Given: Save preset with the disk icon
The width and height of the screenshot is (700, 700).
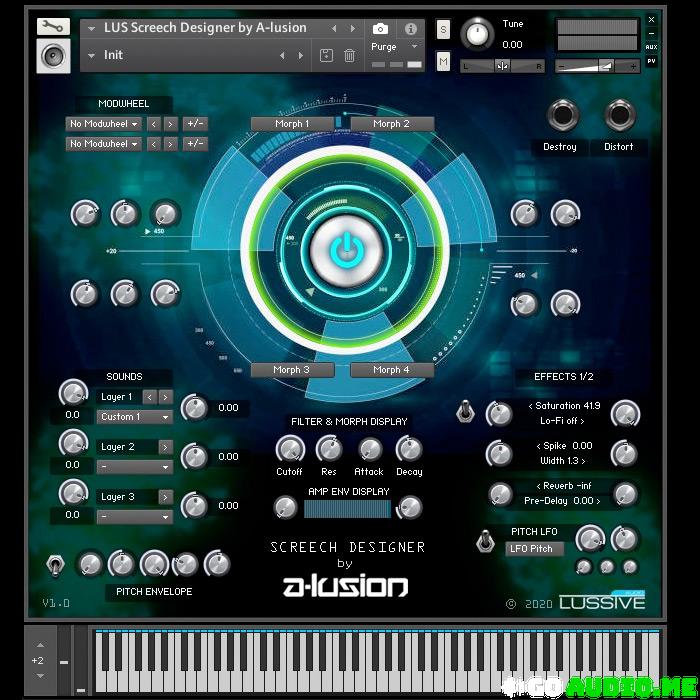Looking at the screenshot, I should pyautogui.click(x=326, y=56).
